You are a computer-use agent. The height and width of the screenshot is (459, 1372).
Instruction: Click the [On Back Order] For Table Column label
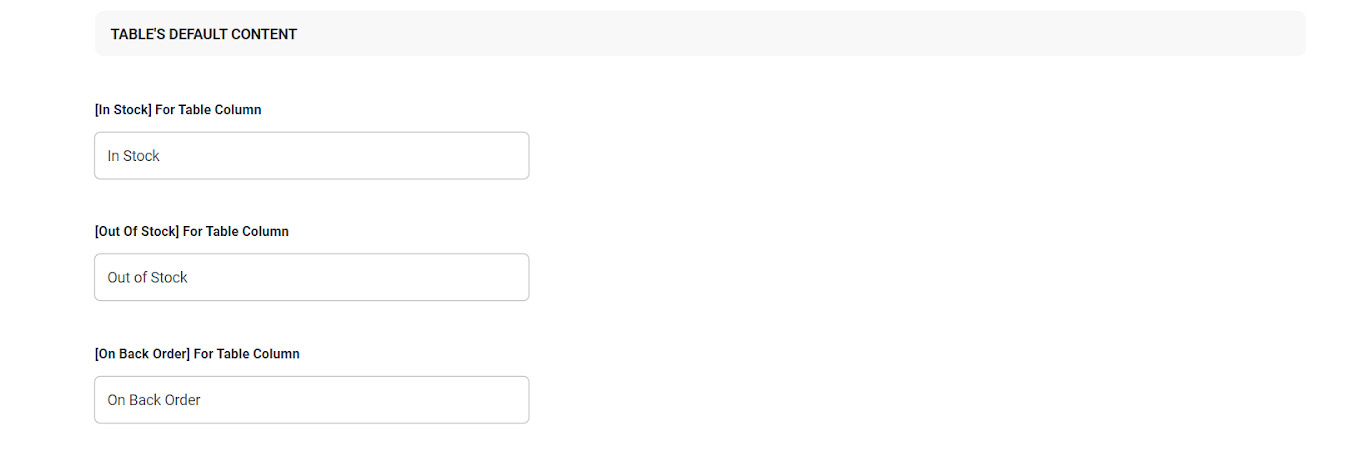pyautogui.click(x=197, y=354)
